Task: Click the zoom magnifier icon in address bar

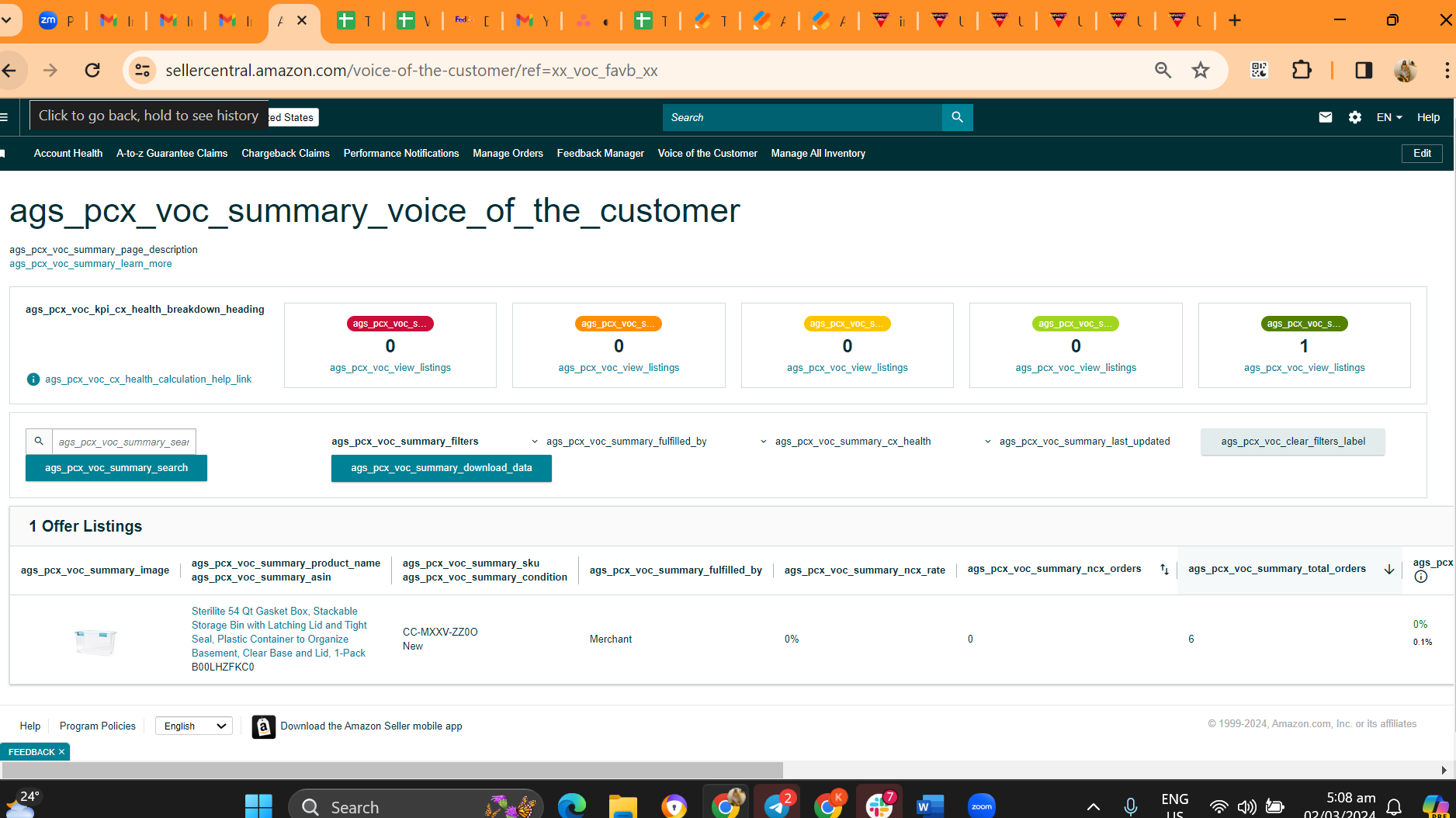Action: tap(1163, 71)
